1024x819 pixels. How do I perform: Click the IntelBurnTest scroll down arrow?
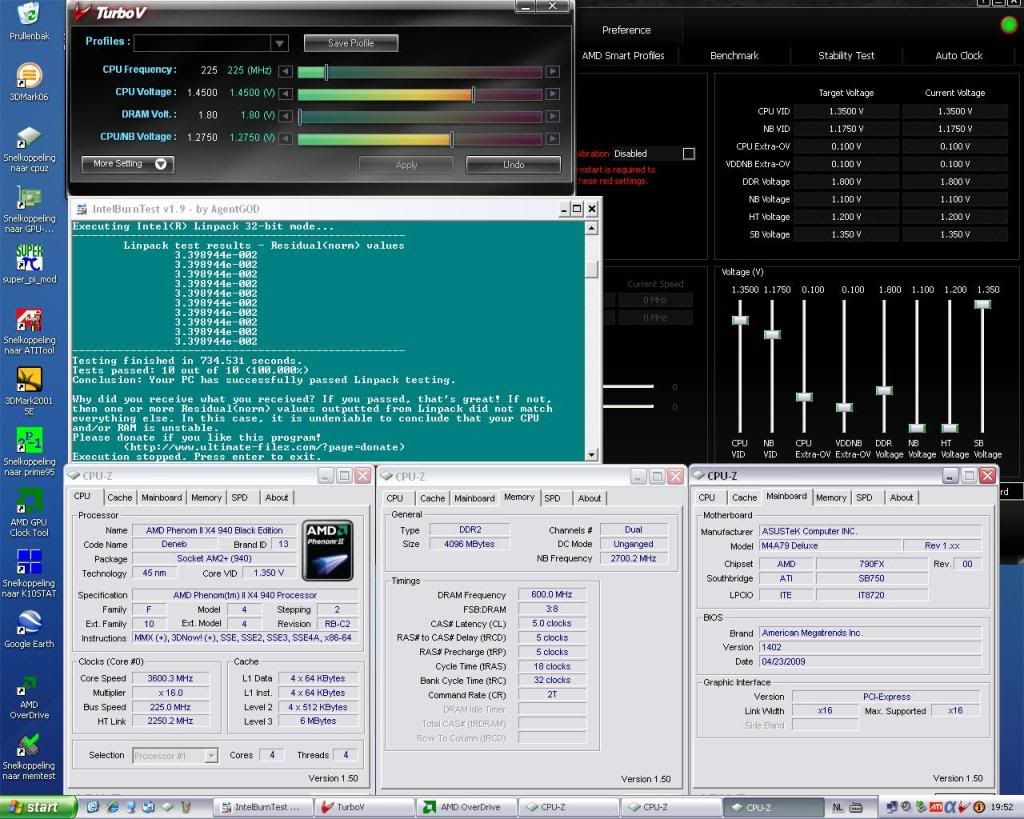[591, 455]
